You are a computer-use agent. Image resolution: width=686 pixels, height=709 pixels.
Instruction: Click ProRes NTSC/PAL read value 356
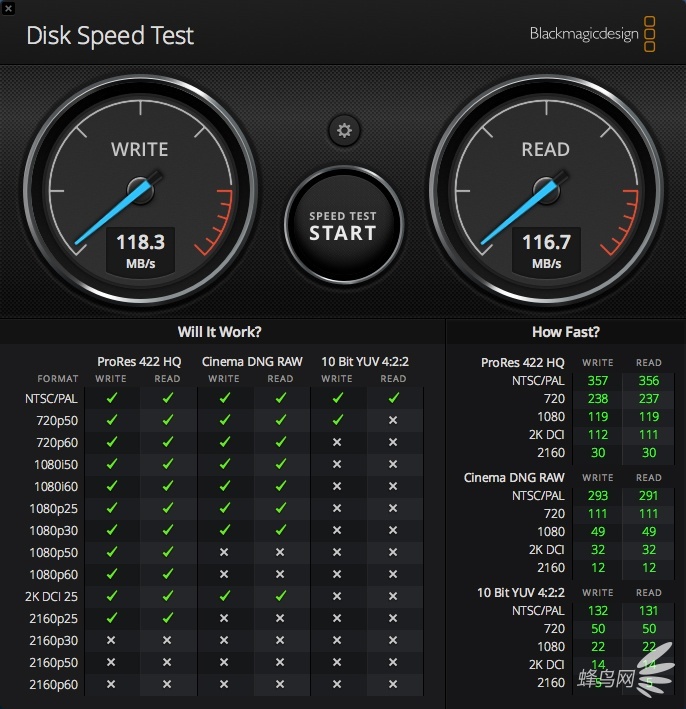coord(648,381)
